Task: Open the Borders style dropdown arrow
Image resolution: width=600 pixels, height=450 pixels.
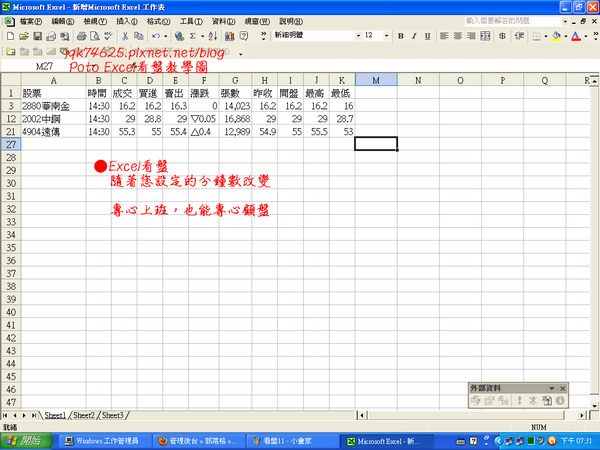Action: click(546, 36)
